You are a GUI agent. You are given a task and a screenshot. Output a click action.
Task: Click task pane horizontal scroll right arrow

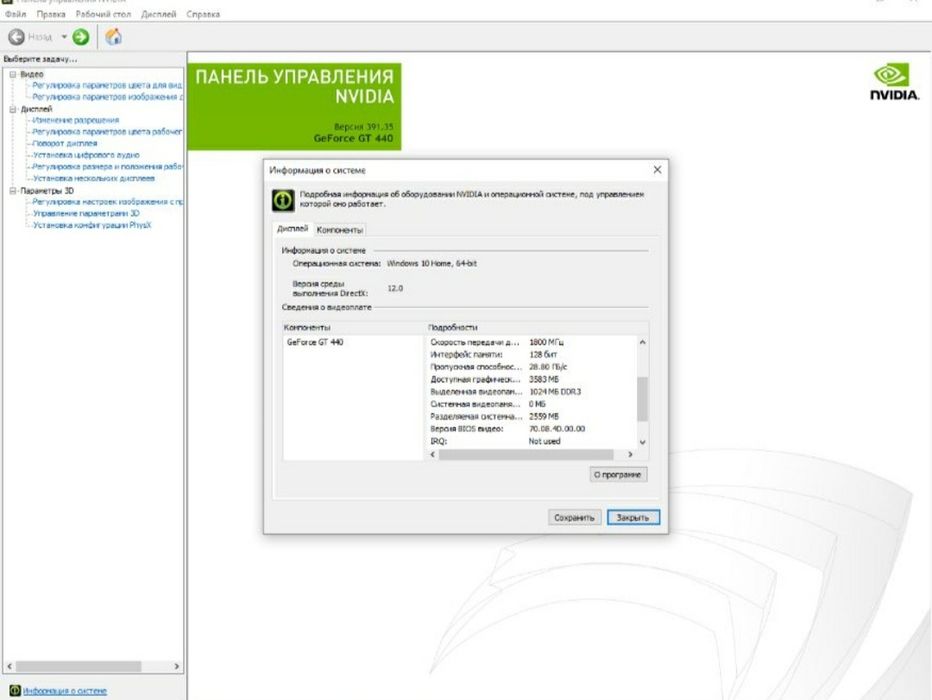click(177, 667)
